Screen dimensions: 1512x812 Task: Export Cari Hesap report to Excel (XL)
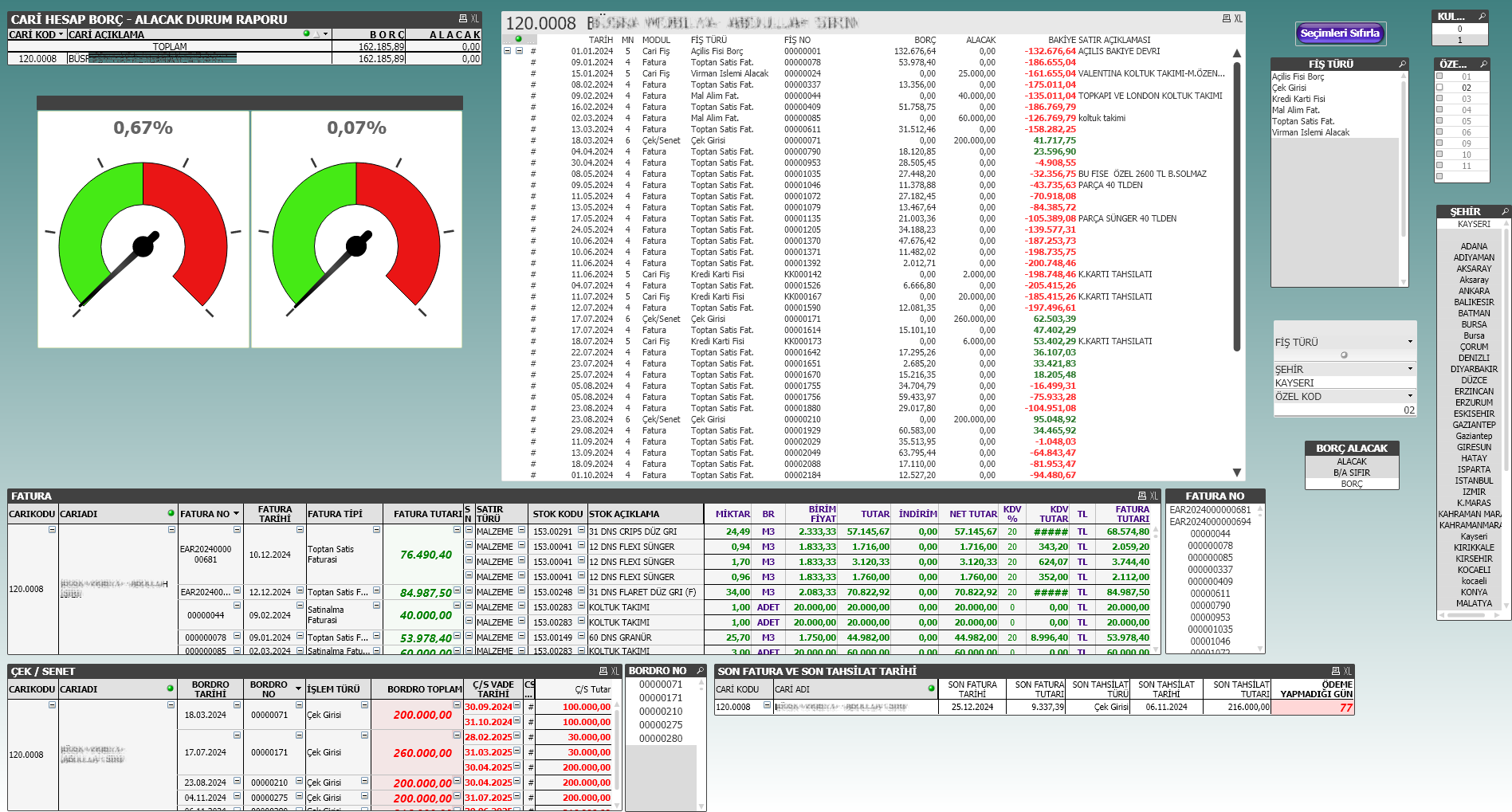click(x=475, y=18)
